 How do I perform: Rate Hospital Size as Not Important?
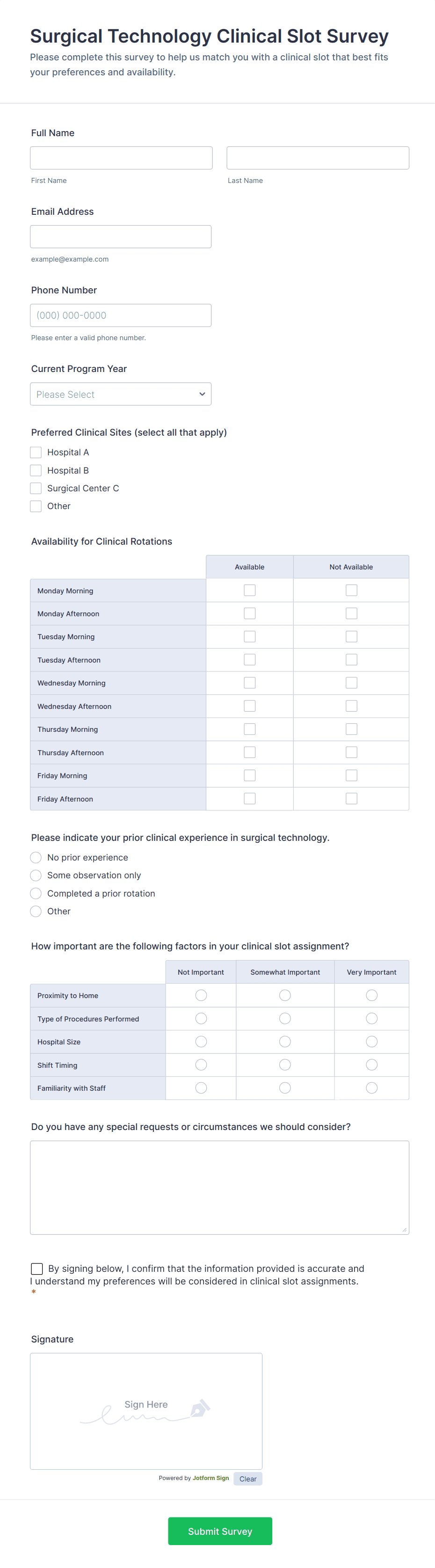click(201, 1042)
